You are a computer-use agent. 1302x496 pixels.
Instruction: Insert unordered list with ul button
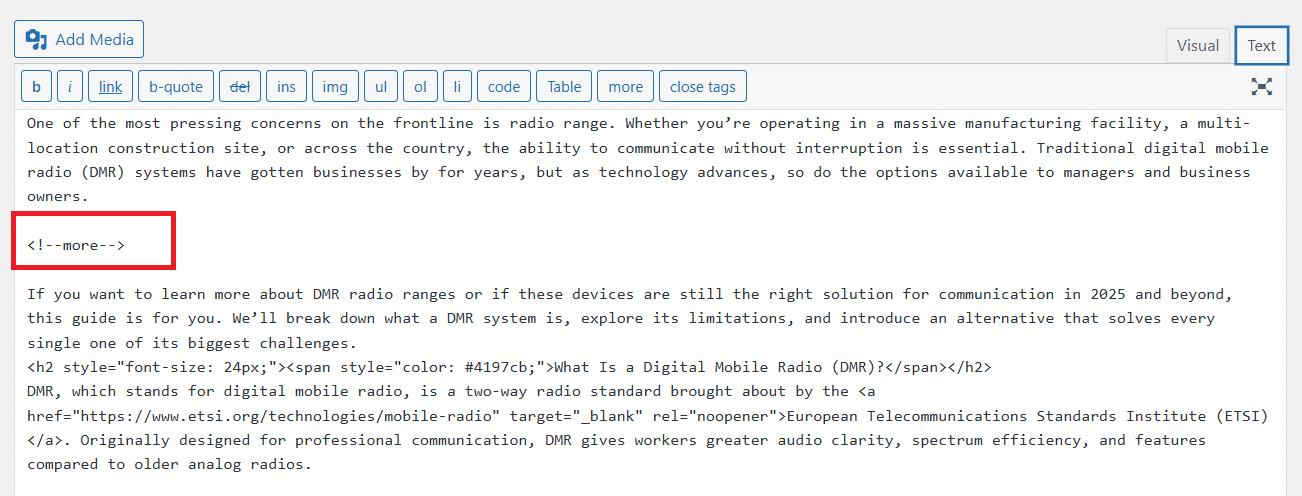(x=381, y=87)
